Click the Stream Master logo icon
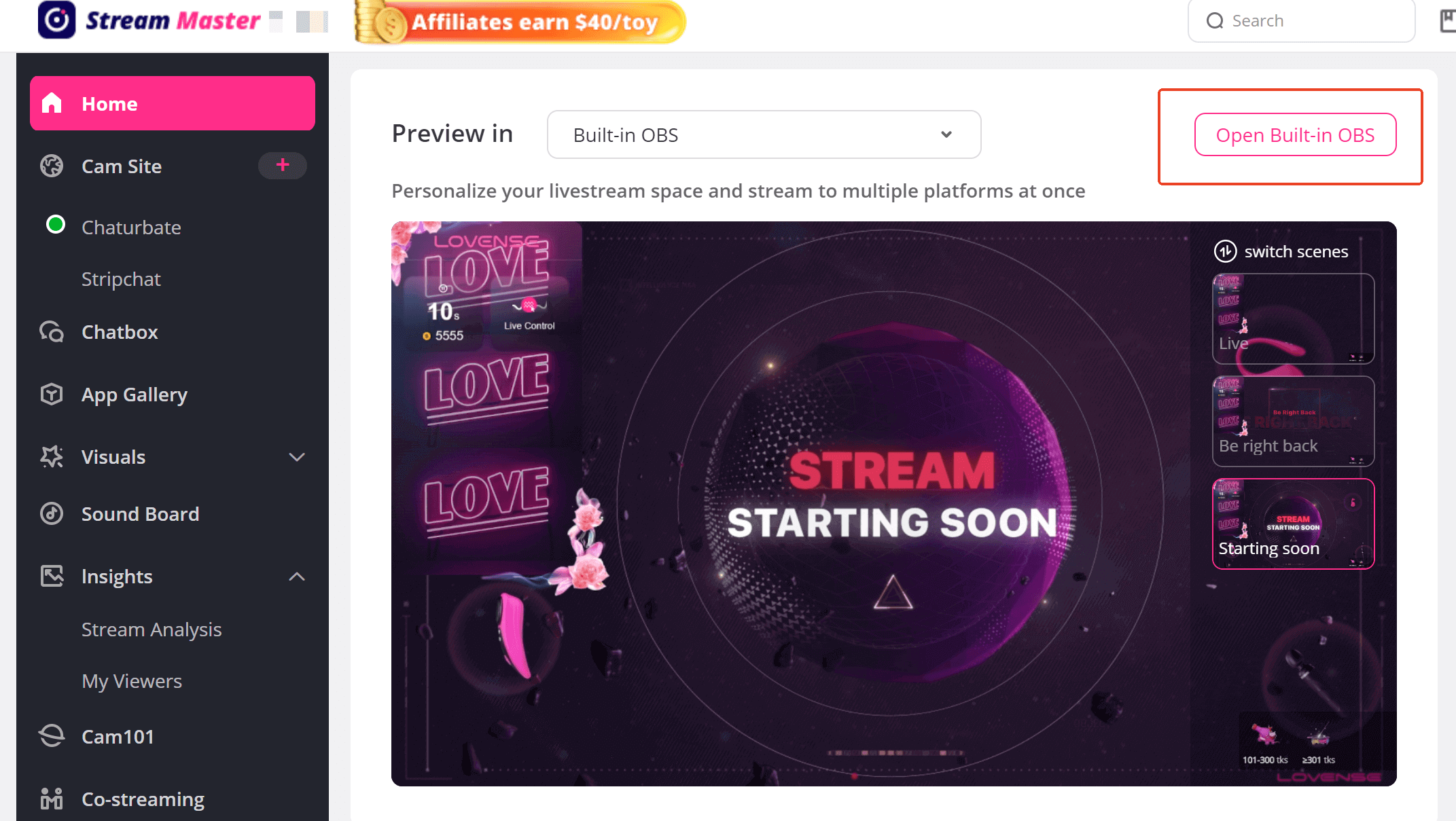This screenshot has height=821, width=1456. point(56,20)
